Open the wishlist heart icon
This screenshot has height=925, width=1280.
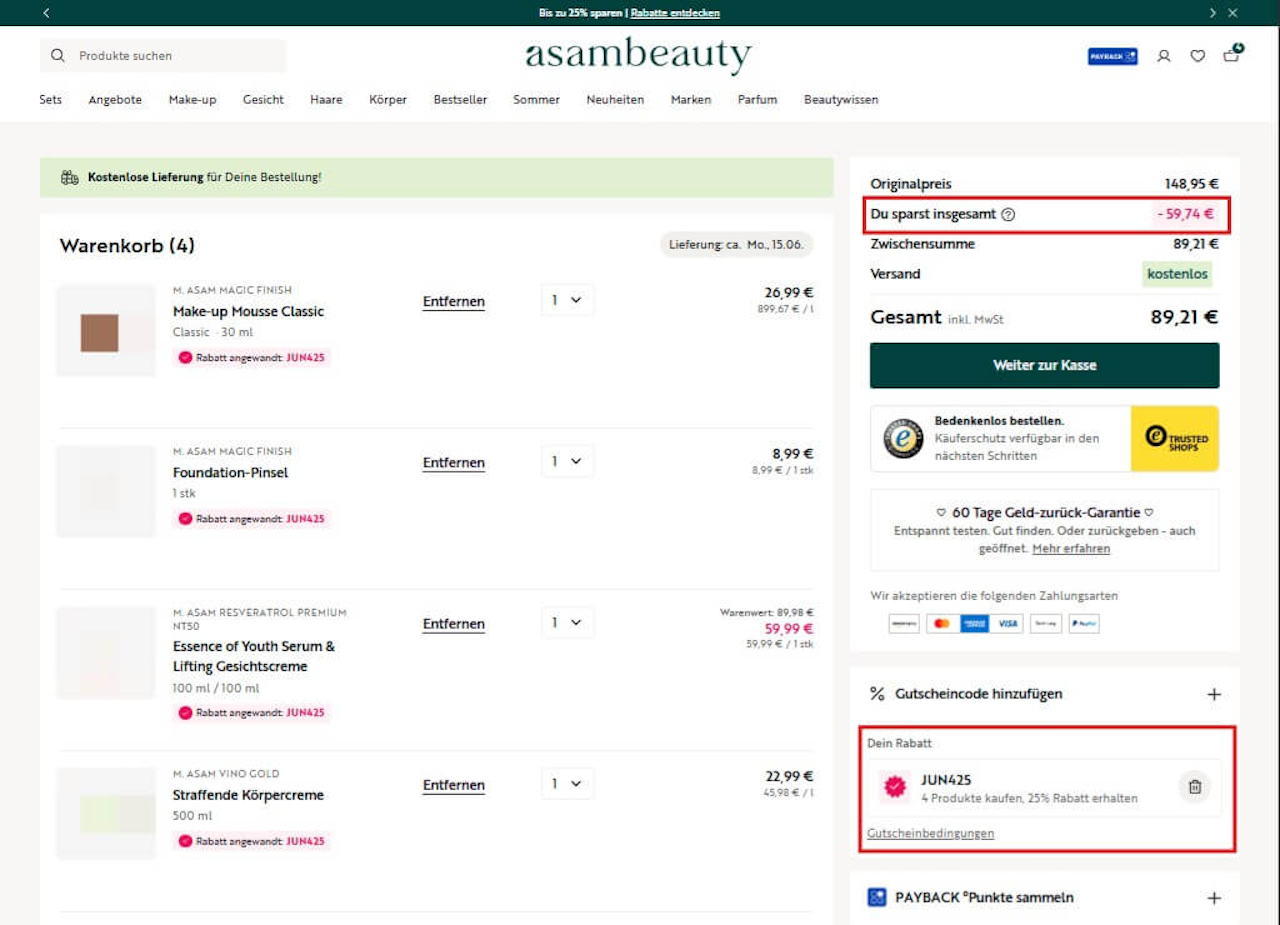pos(1197,57)
